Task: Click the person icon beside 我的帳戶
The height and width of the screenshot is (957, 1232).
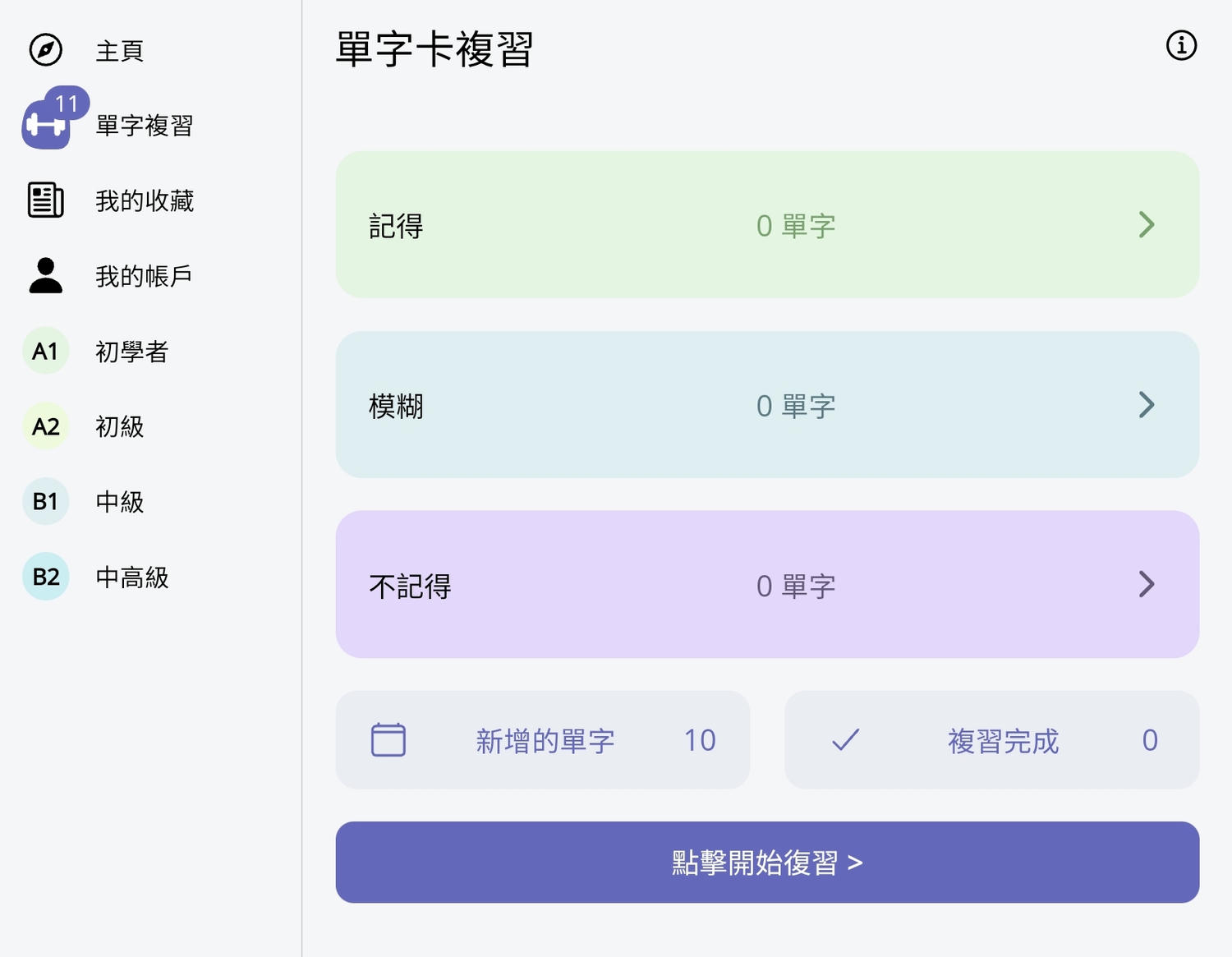Action: pyautogui.click(x=46, y=275)
